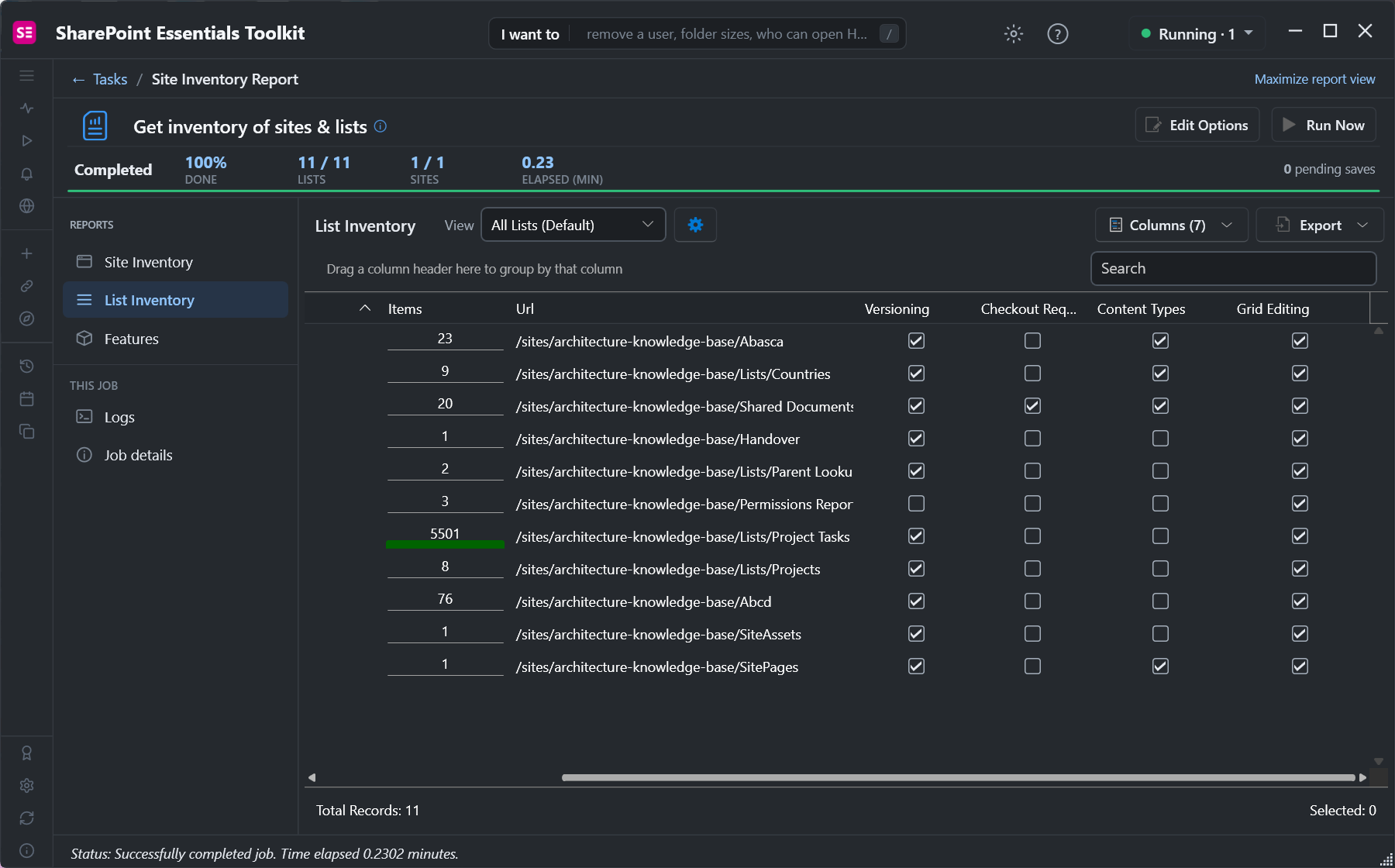This screenshot has height=868, width=1395.
Task: Uncheck Versioning for Lists/Countries row
Action: (x=916, y=374)
